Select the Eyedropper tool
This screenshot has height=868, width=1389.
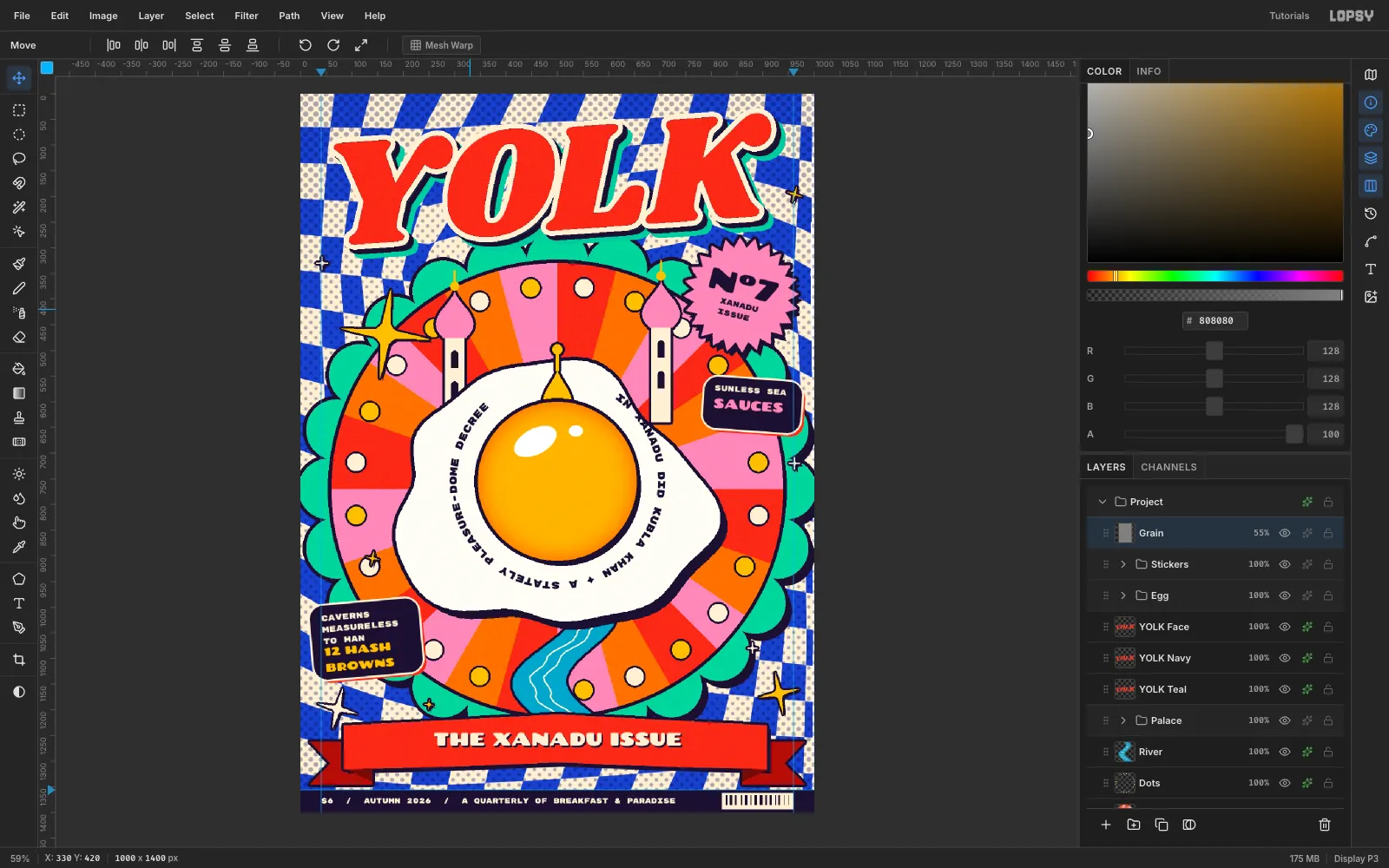coord(19,547)
